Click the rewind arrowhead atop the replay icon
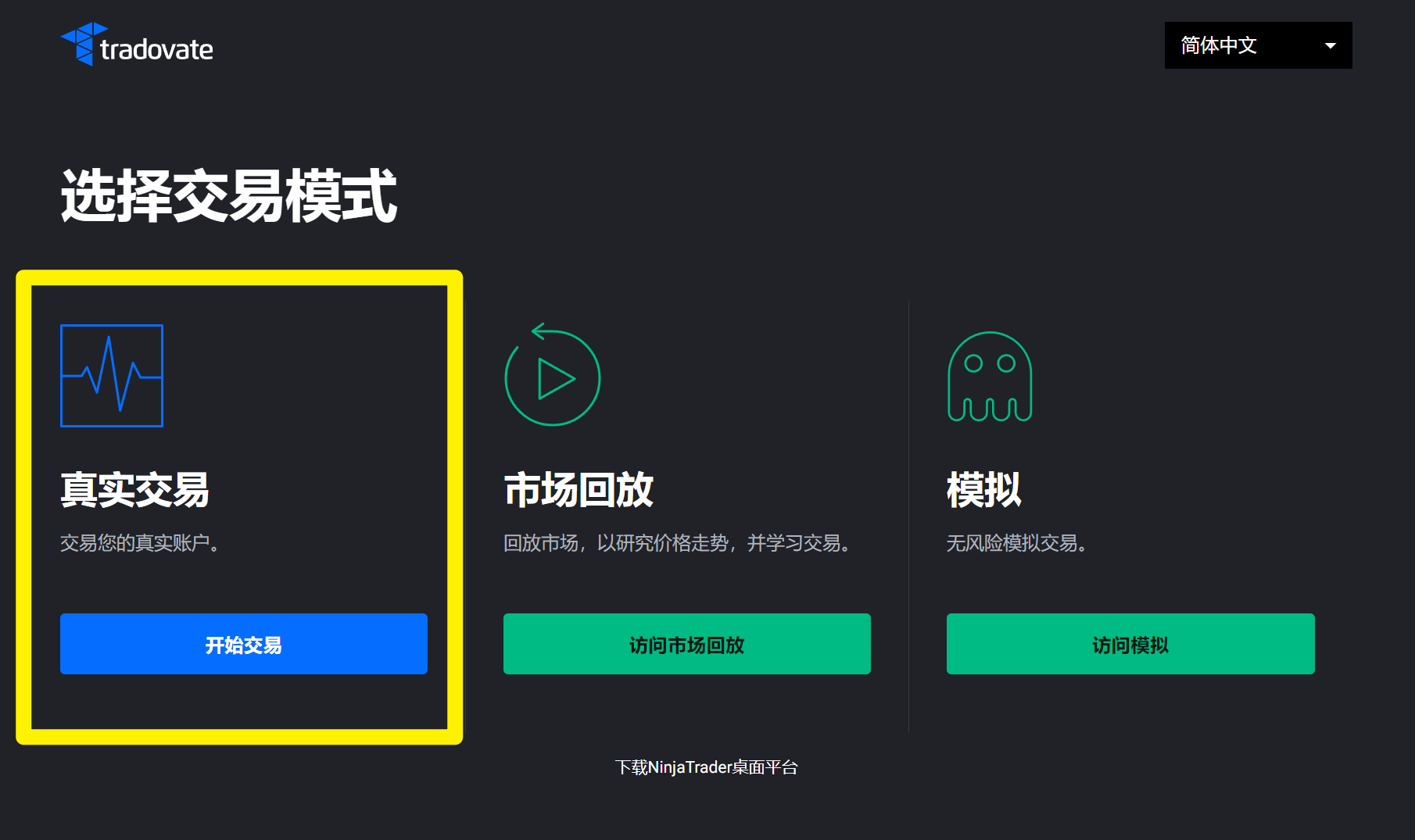The image size is (1415, 840). point(538,331)
